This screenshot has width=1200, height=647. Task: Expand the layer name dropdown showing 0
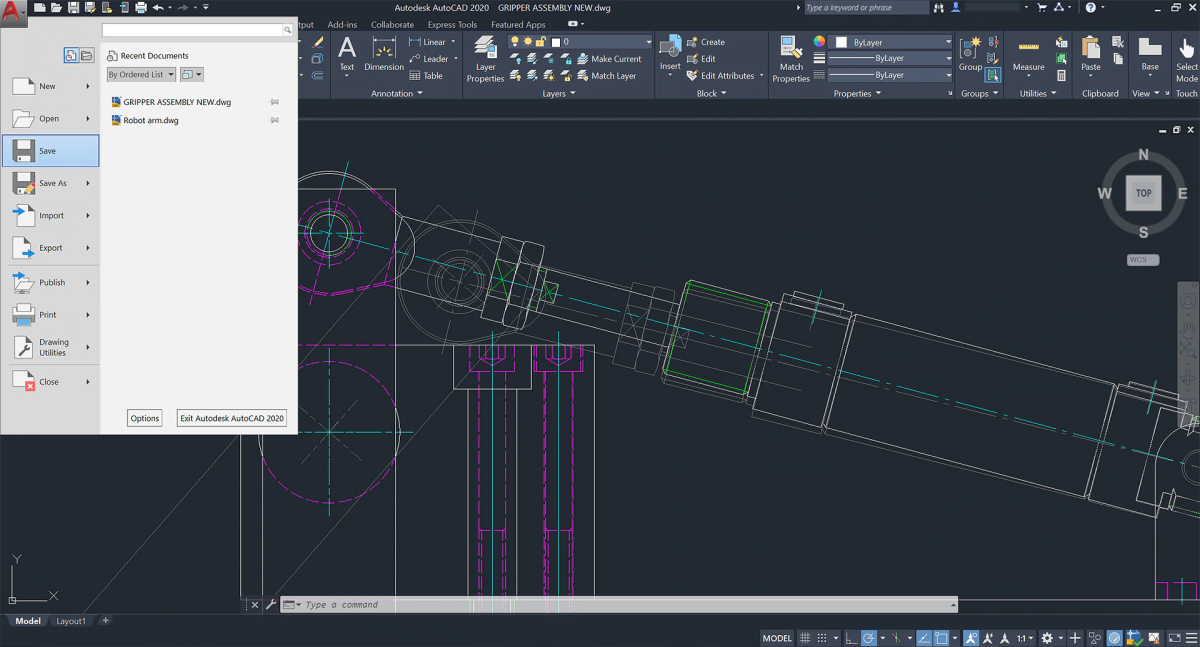tap(648, 42)
